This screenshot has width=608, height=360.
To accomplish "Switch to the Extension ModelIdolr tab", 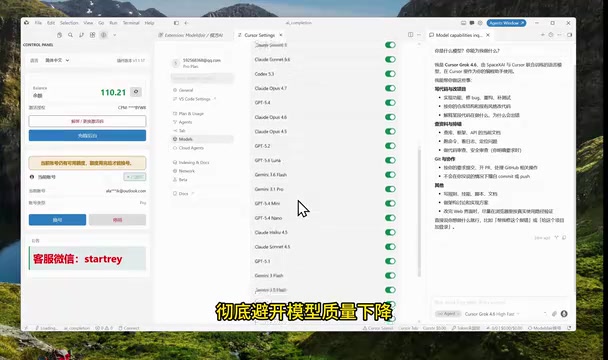I will click(193, 35).
